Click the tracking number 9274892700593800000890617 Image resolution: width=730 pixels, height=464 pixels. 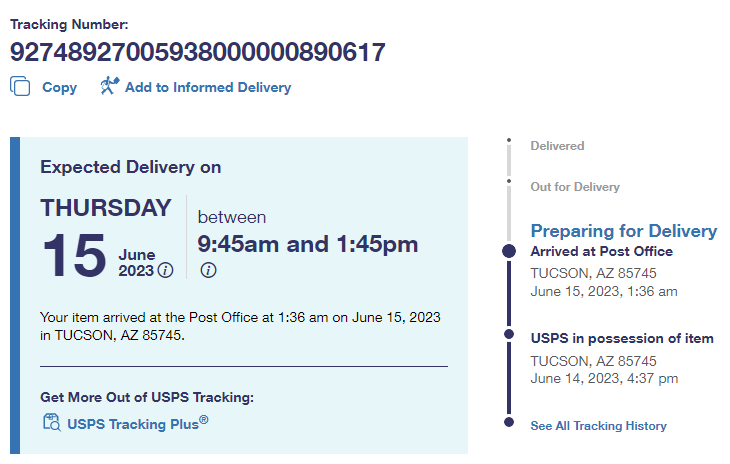[198, 52]
